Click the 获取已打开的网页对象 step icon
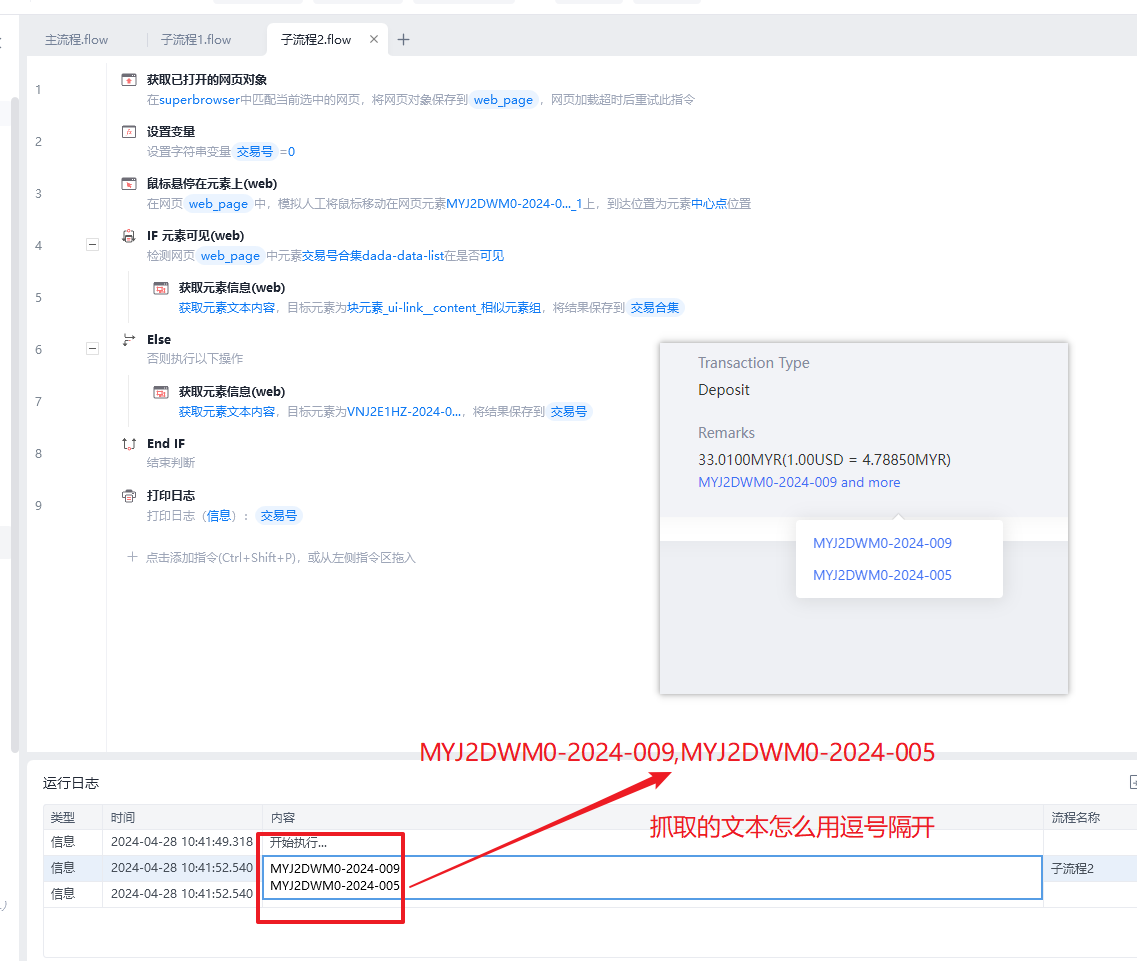The height and width of the screenshot is (961, 1137). 129,79
